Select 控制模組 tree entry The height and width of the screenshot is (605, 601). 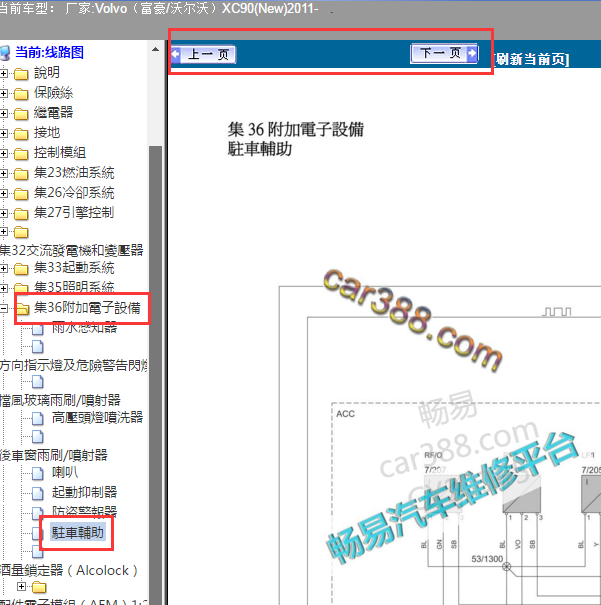tap(60, 153)
